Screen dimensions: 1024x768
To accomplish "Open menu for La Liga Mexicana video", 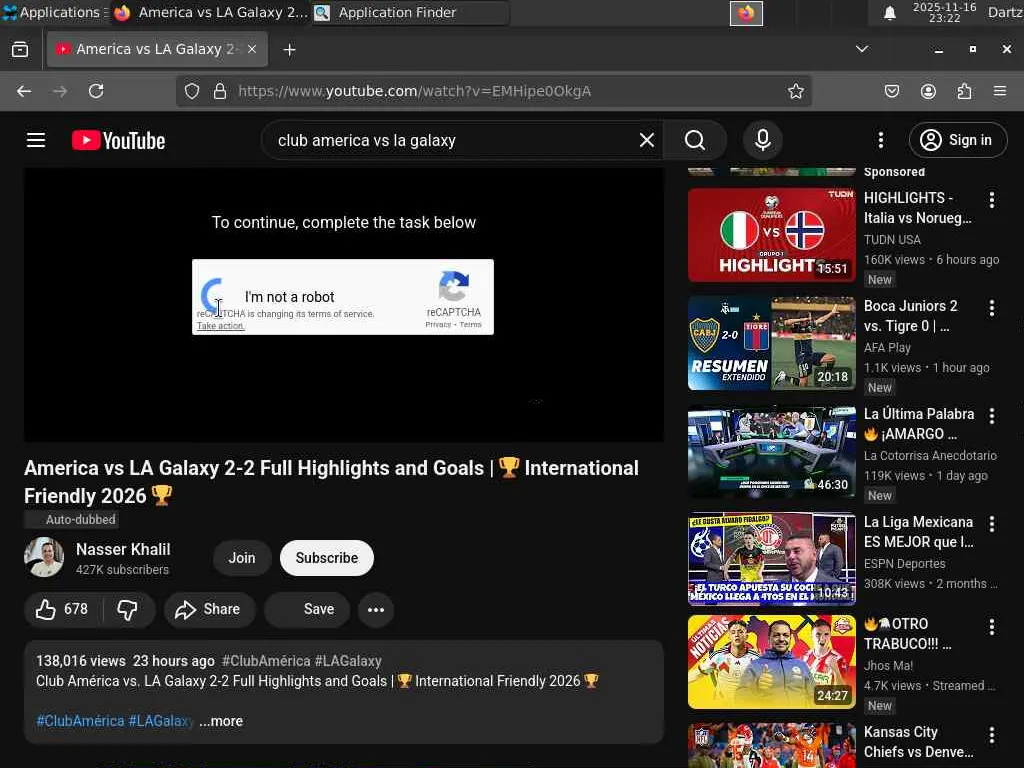I will [x=991, y=524].
